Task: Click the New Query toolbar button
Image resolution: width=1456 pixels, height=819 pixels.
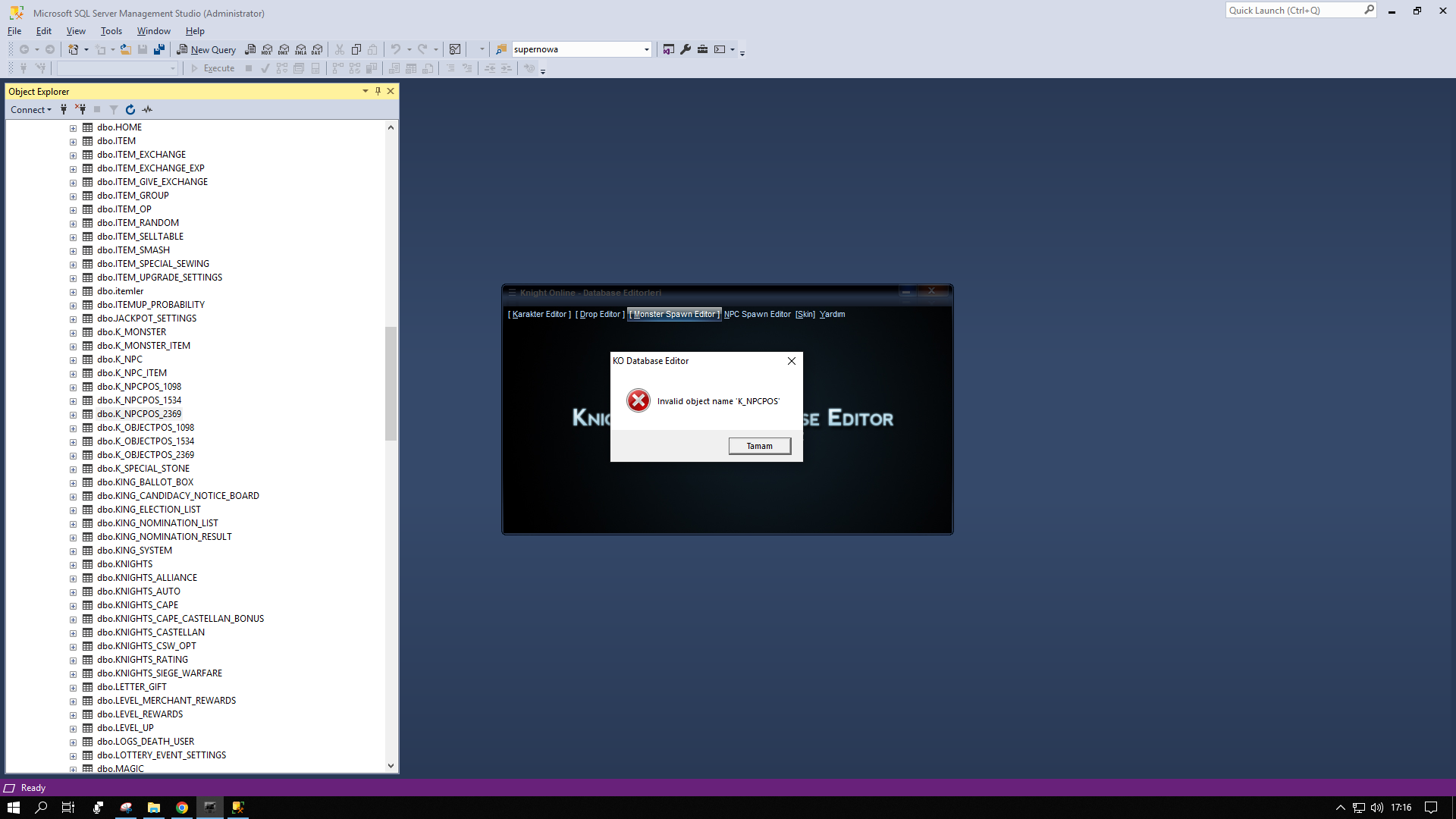Action: tap(206, 49)
